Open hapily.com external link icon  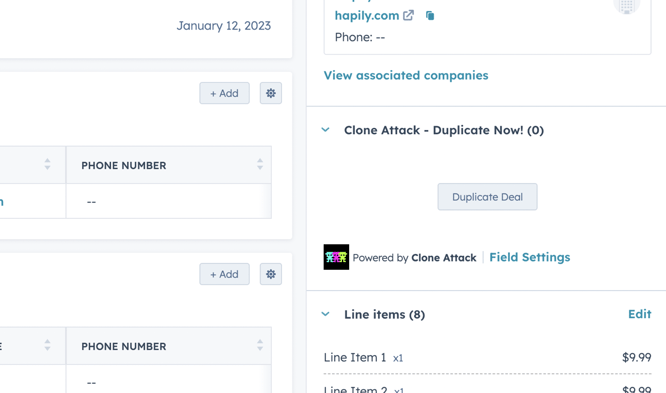[408, 16]
